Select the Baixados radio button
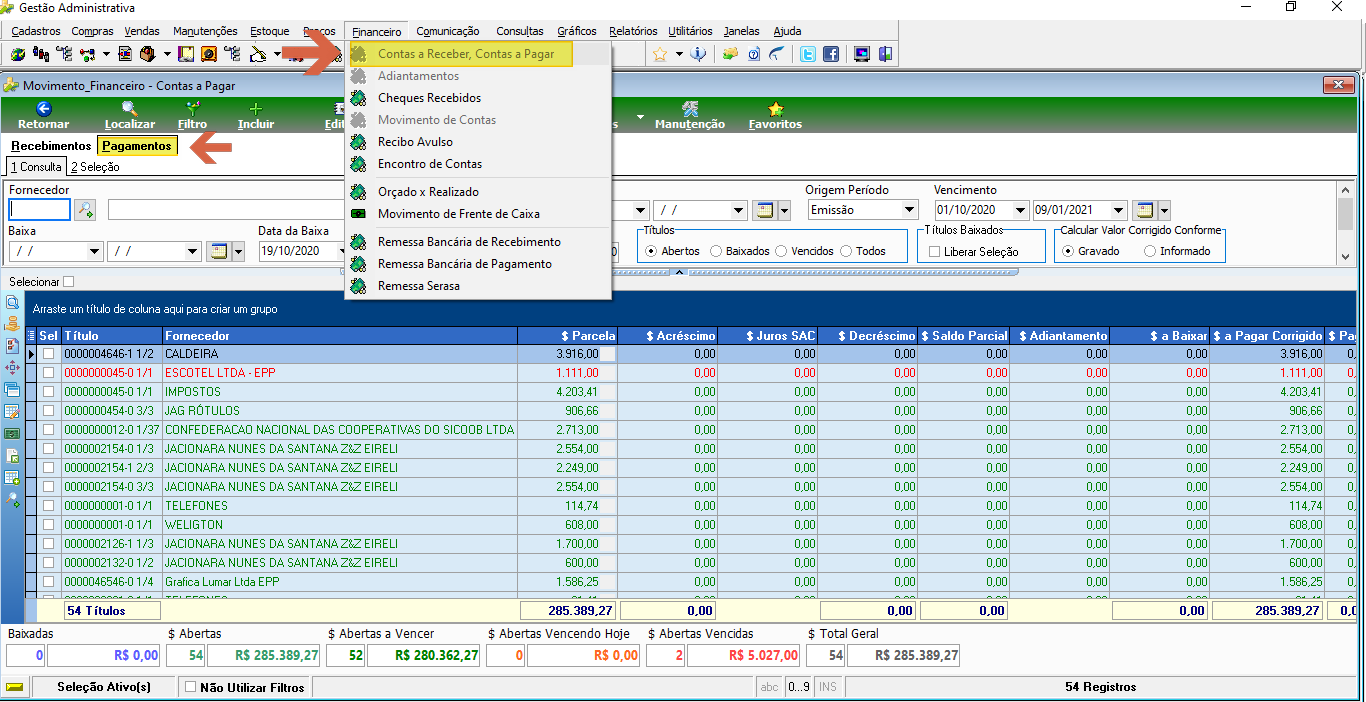Screen dimensions: 1366x702 715,251
